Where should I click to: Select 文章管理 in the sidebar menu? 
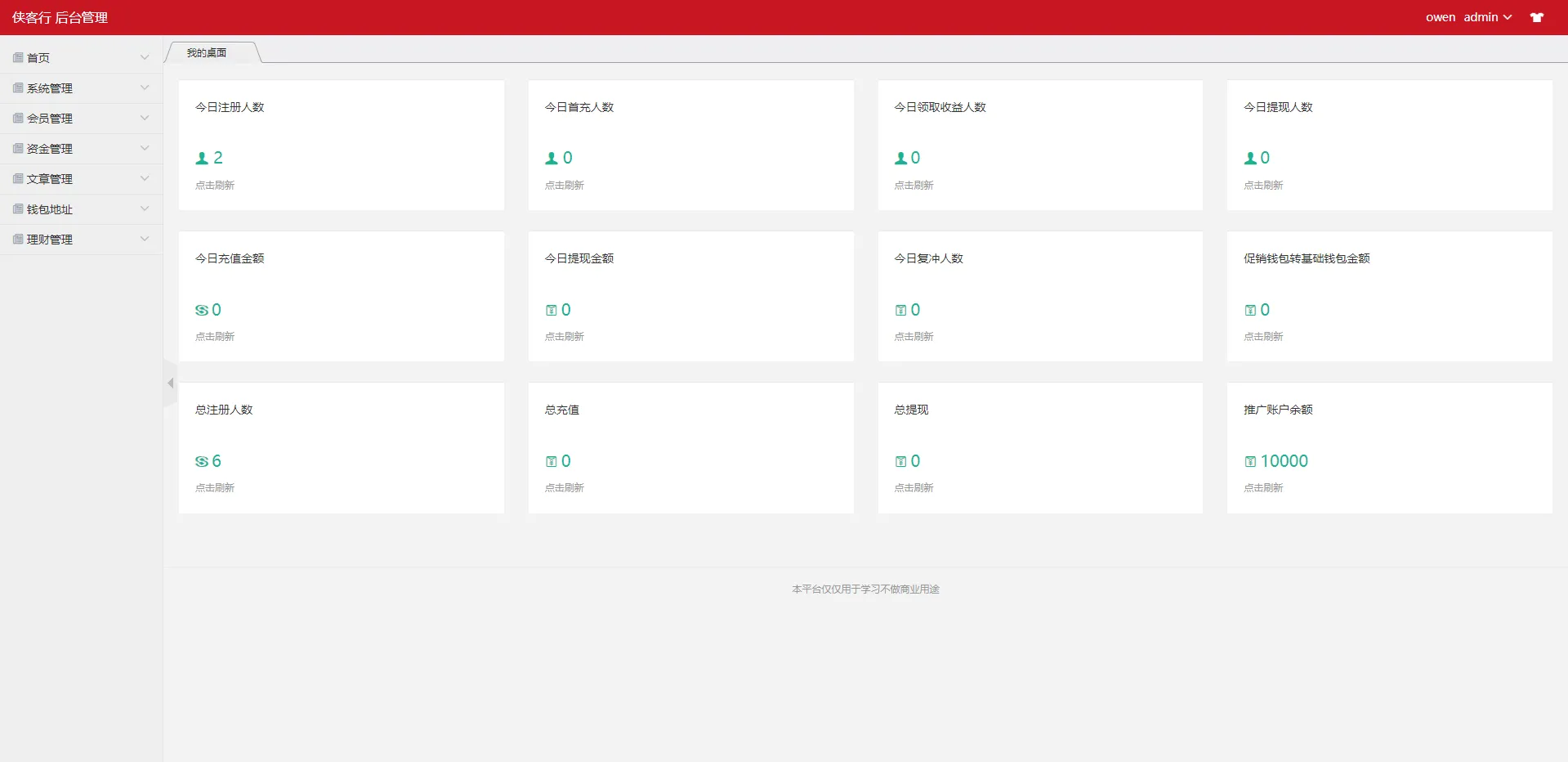tap(49, 178)
